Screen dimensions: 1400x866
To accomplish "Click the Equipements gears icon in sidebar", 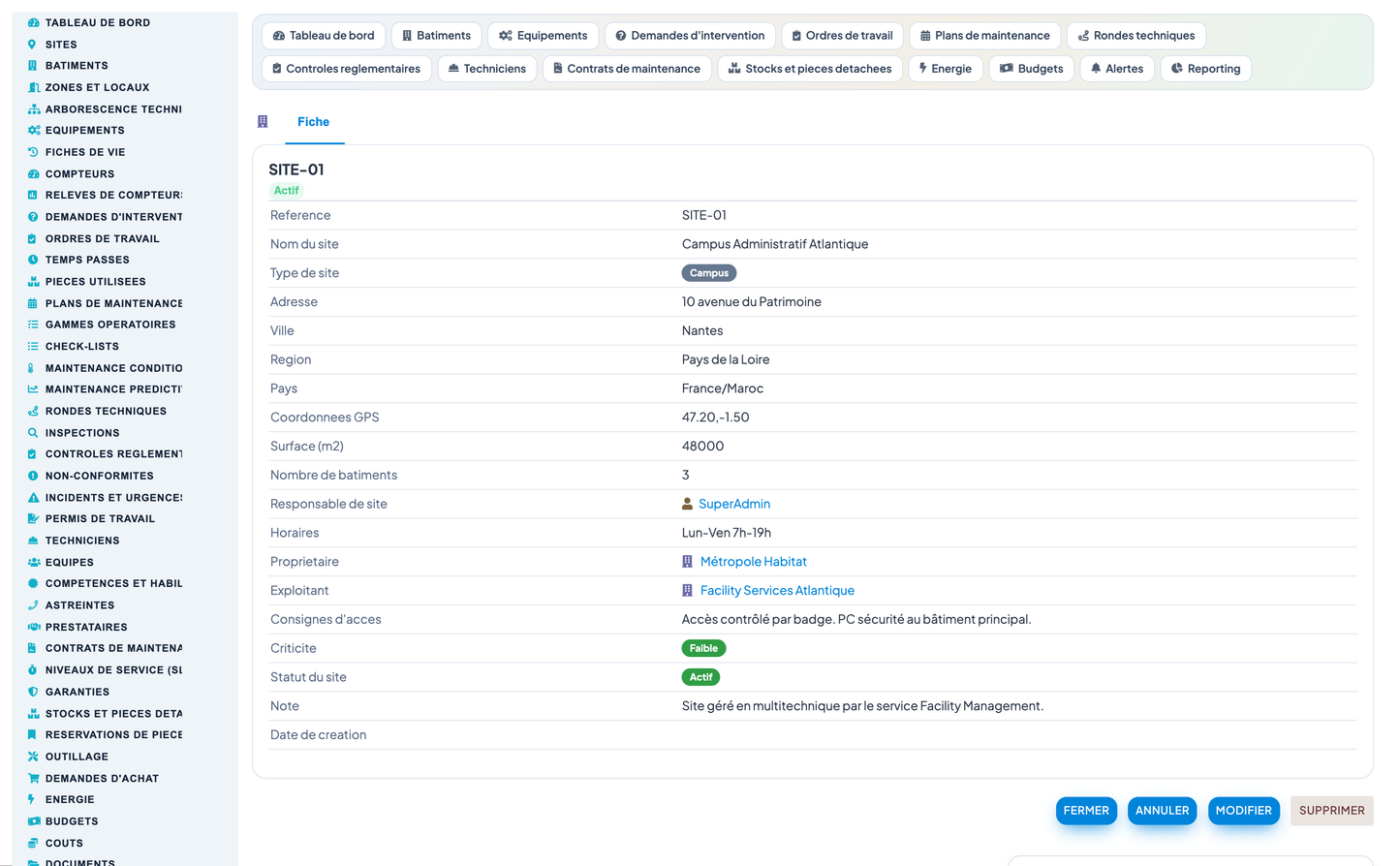I will 33,131.
